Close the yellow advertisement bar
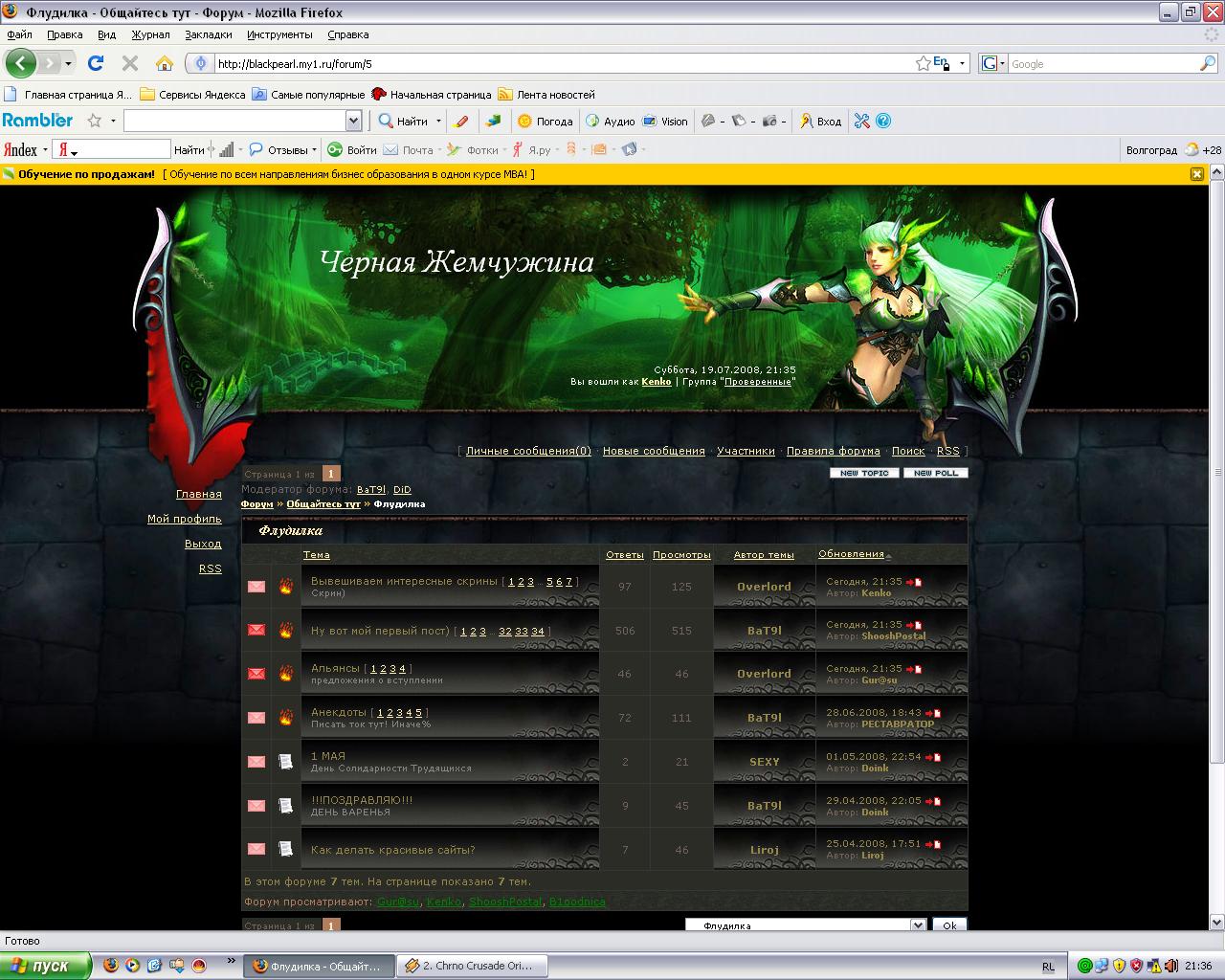The width and height of the screenshot is (1225, 980). pyautogui.click(x=1196, y=174)
